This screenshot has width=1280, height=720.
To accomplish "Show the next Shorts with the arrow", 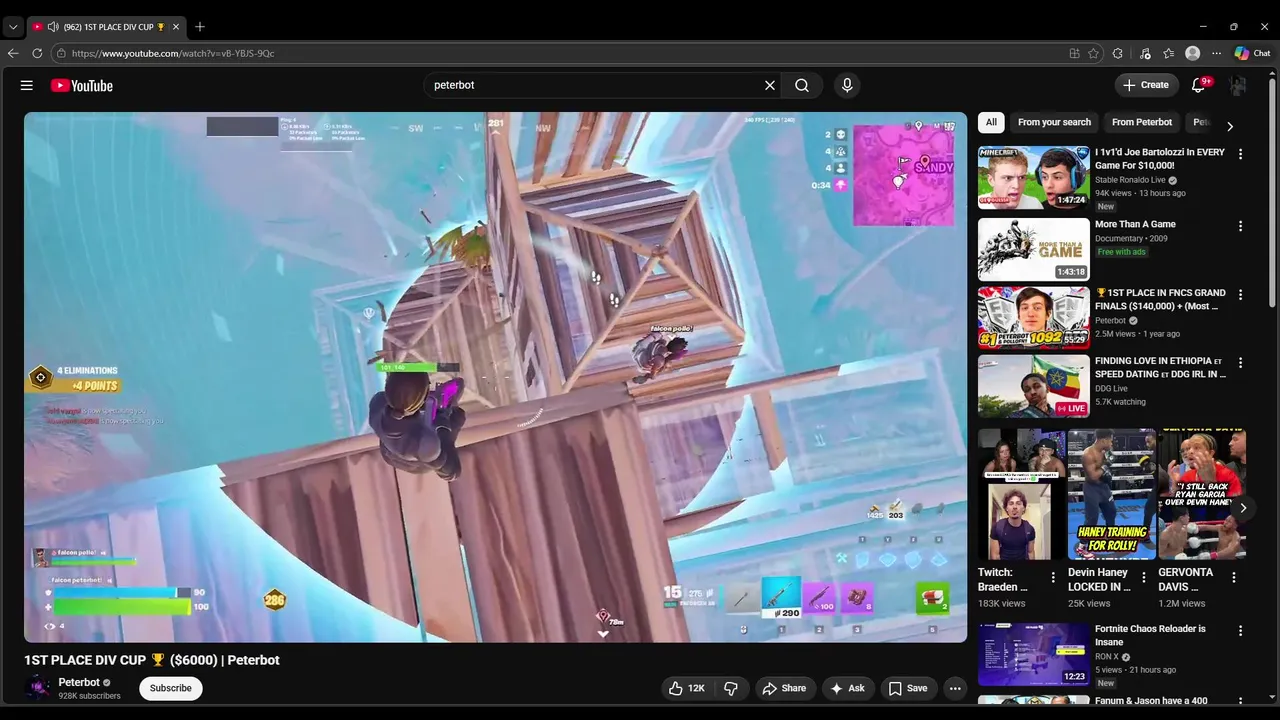I will tap(1243, 508).
